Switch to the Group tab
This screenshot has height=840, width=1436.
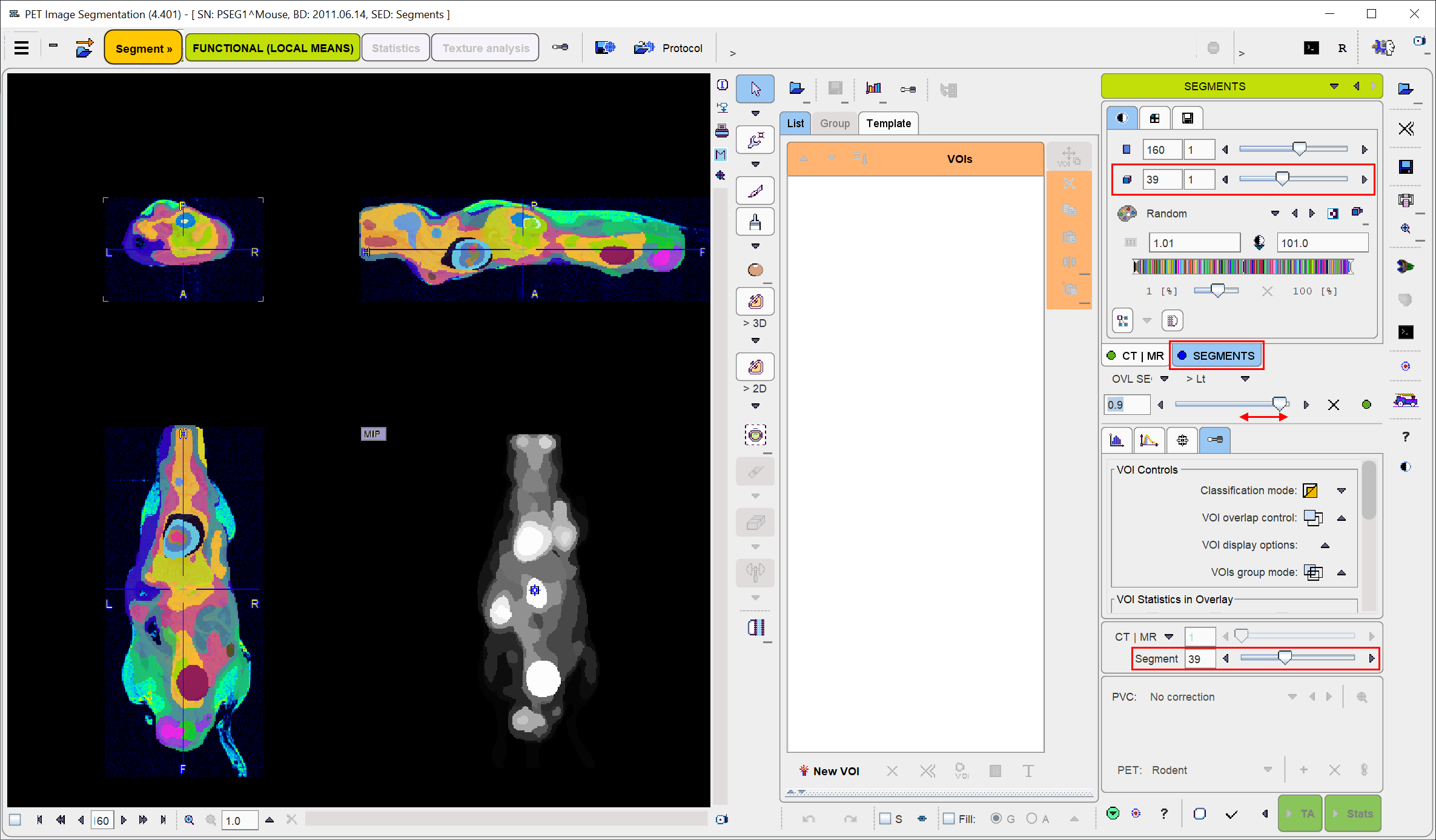[x=835, y=124]
